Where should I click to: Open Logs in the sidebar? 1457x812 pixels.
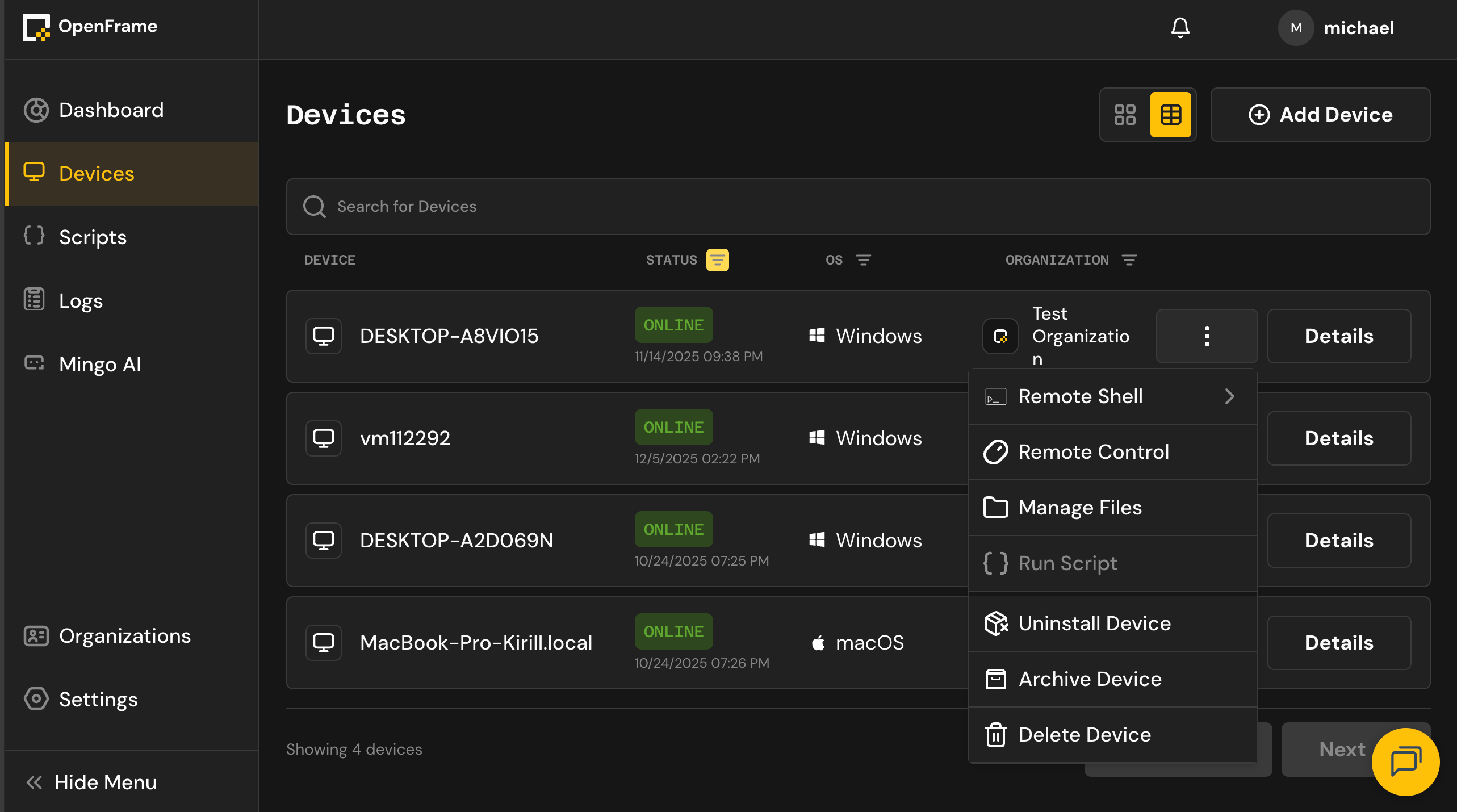[x=131, y=301]
